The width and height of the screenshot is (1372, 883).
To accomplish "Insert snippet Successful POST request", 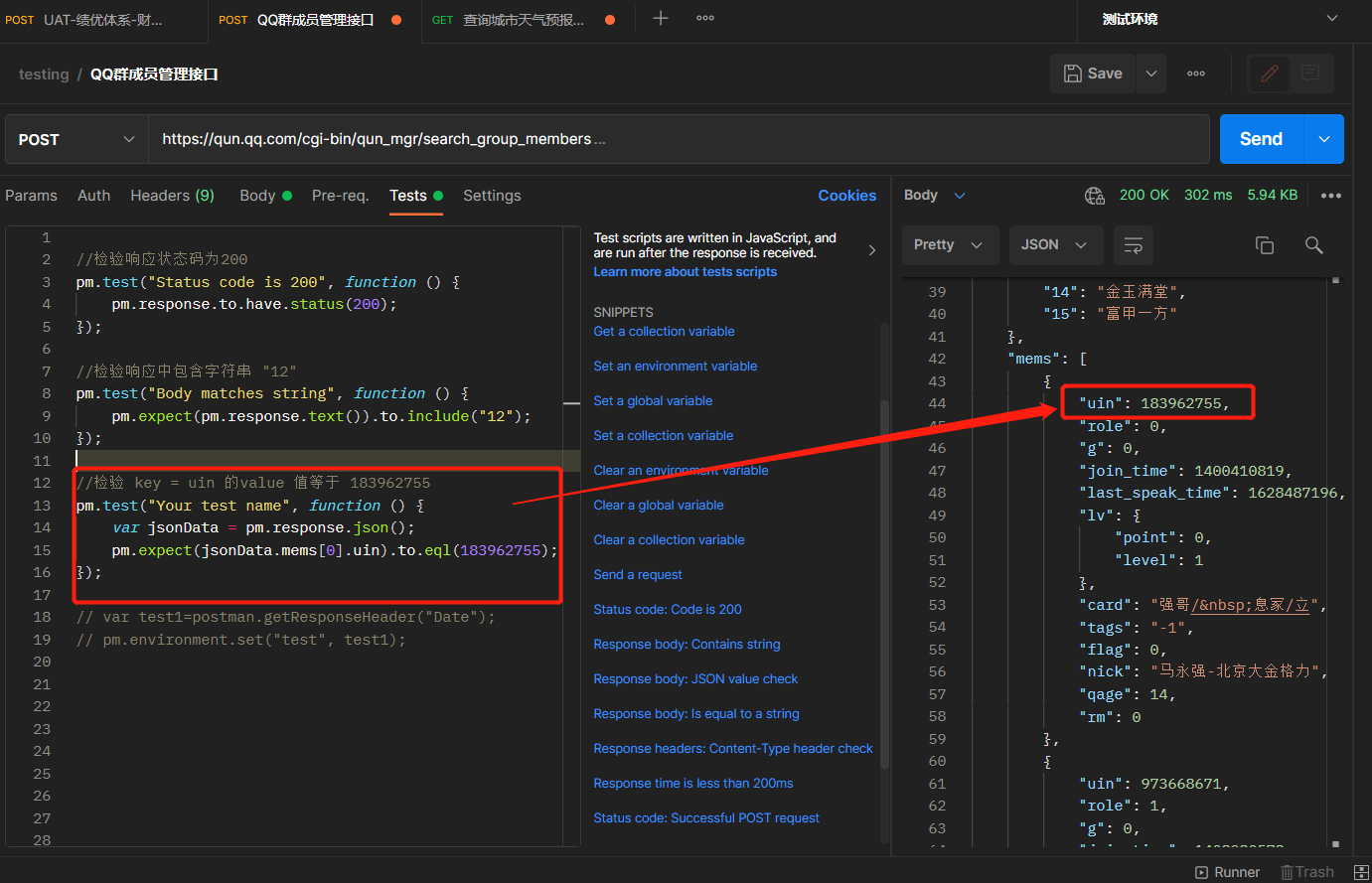I will pyautogui.click(x=706, y=818).
